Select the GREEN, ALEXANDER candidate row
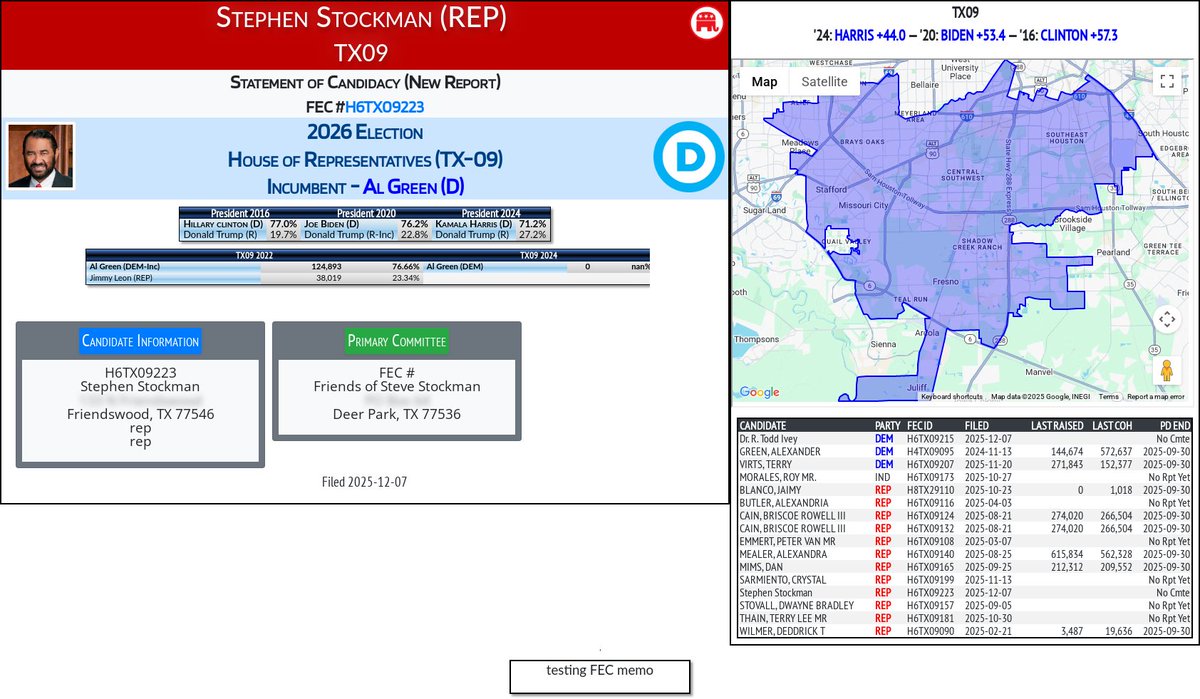Viewport: 1200px width, 699px height. click(965, 451)
